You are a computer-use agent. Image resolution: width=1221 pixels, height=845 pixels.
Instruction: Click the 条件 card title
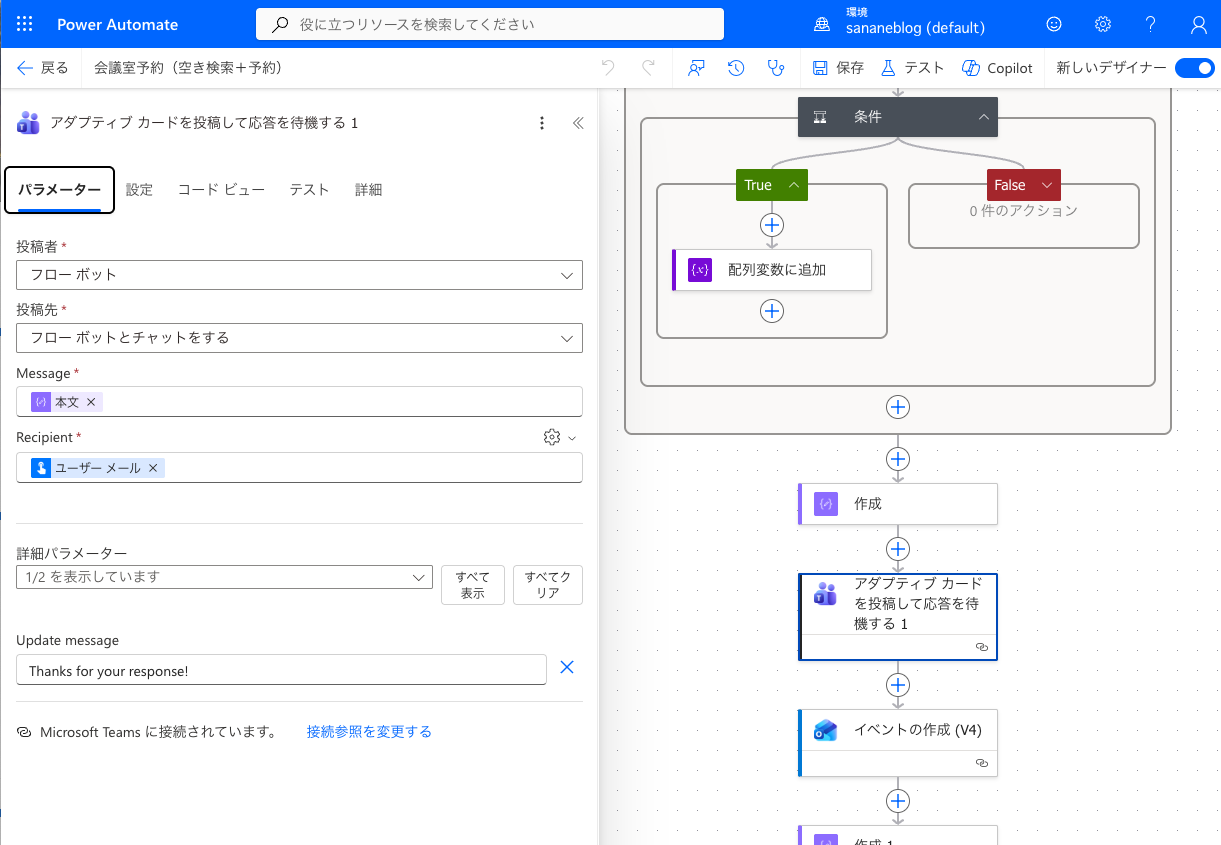coord(868,117)
